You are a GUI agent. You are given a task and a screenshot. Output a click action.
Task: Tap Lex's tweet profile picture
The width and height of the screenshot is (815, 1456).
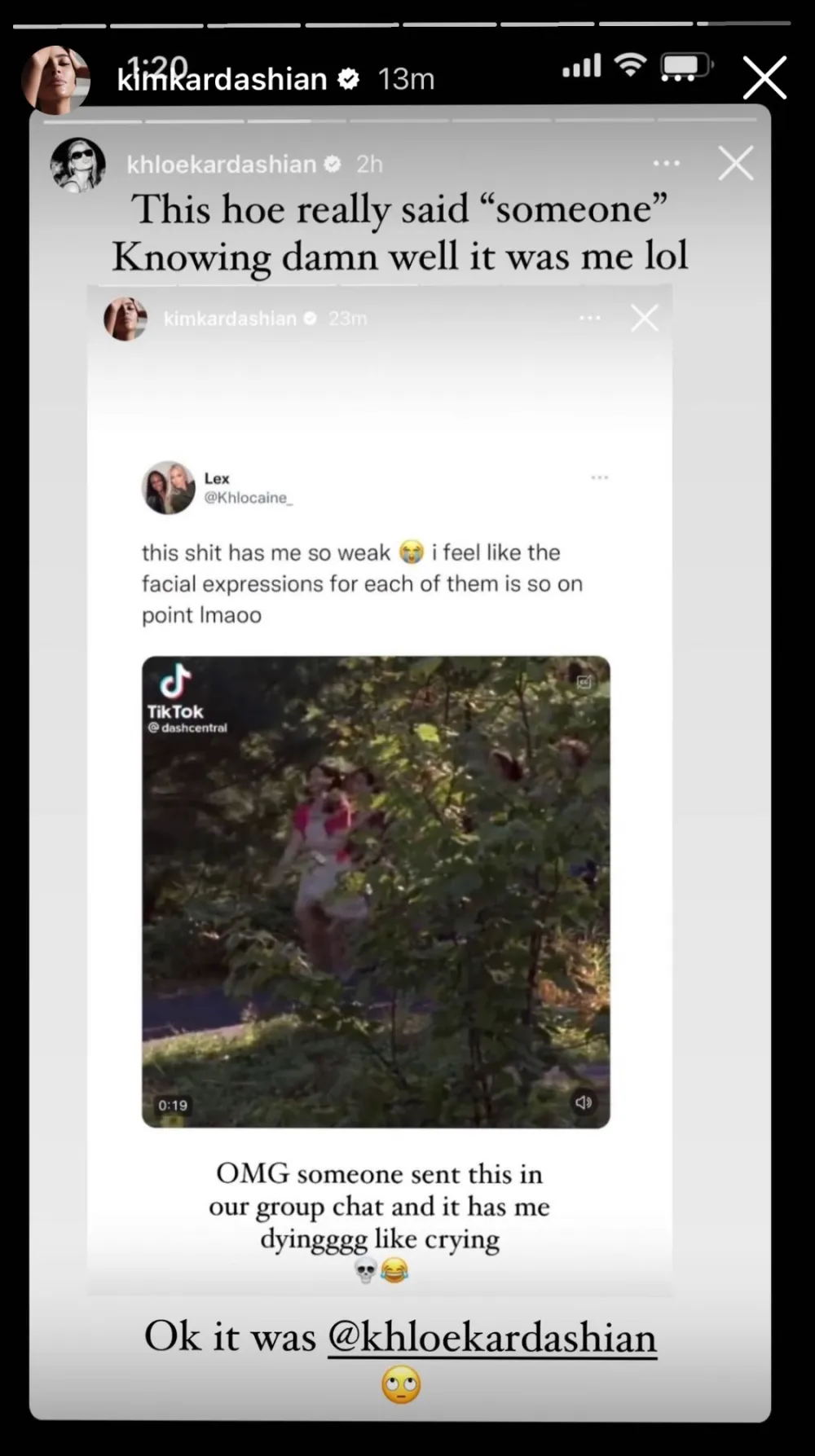pyautogui.click(x=169, y=487)
